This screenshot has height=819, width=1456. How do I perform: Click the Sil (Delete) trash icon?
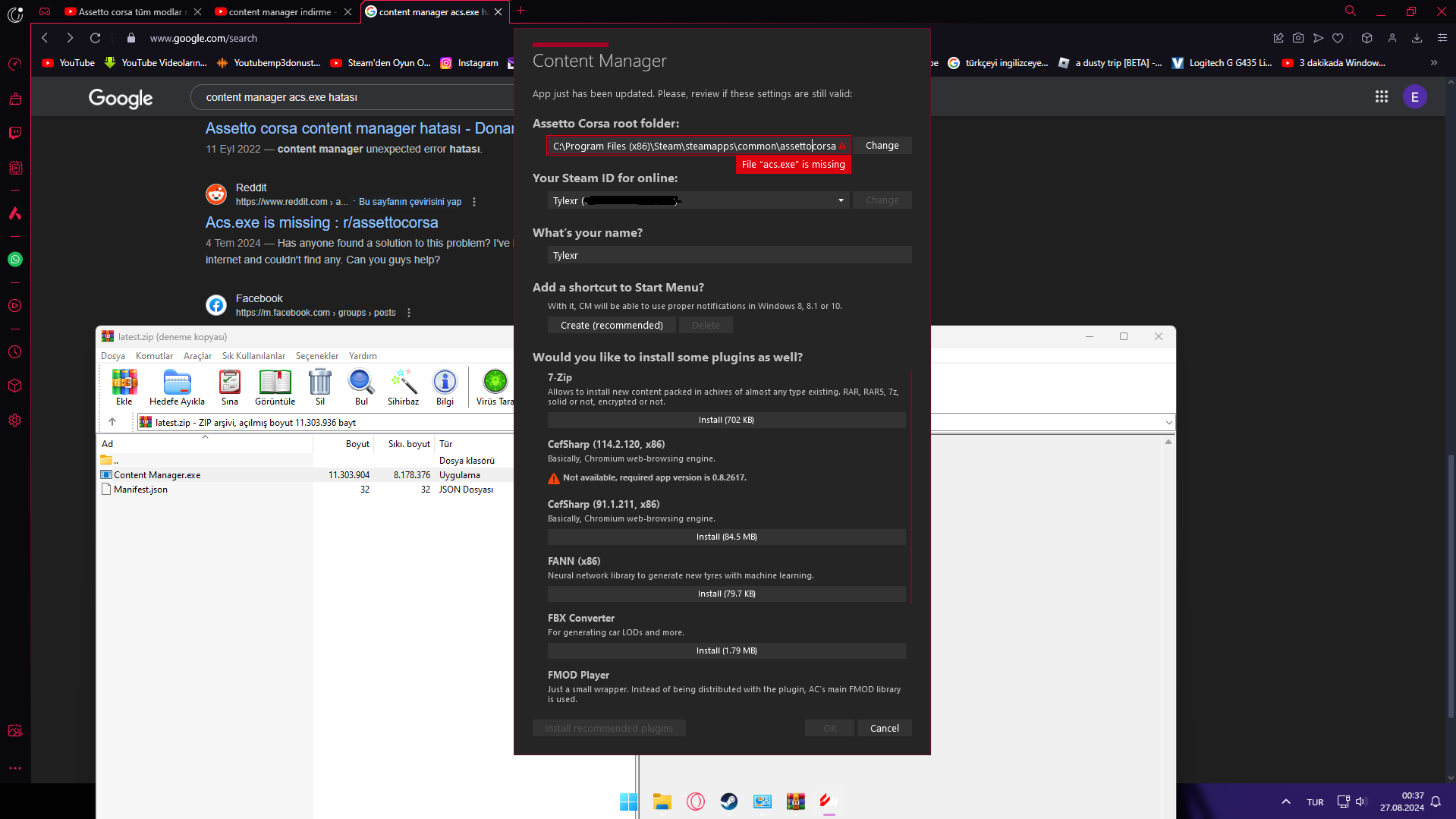click(320, 387)
